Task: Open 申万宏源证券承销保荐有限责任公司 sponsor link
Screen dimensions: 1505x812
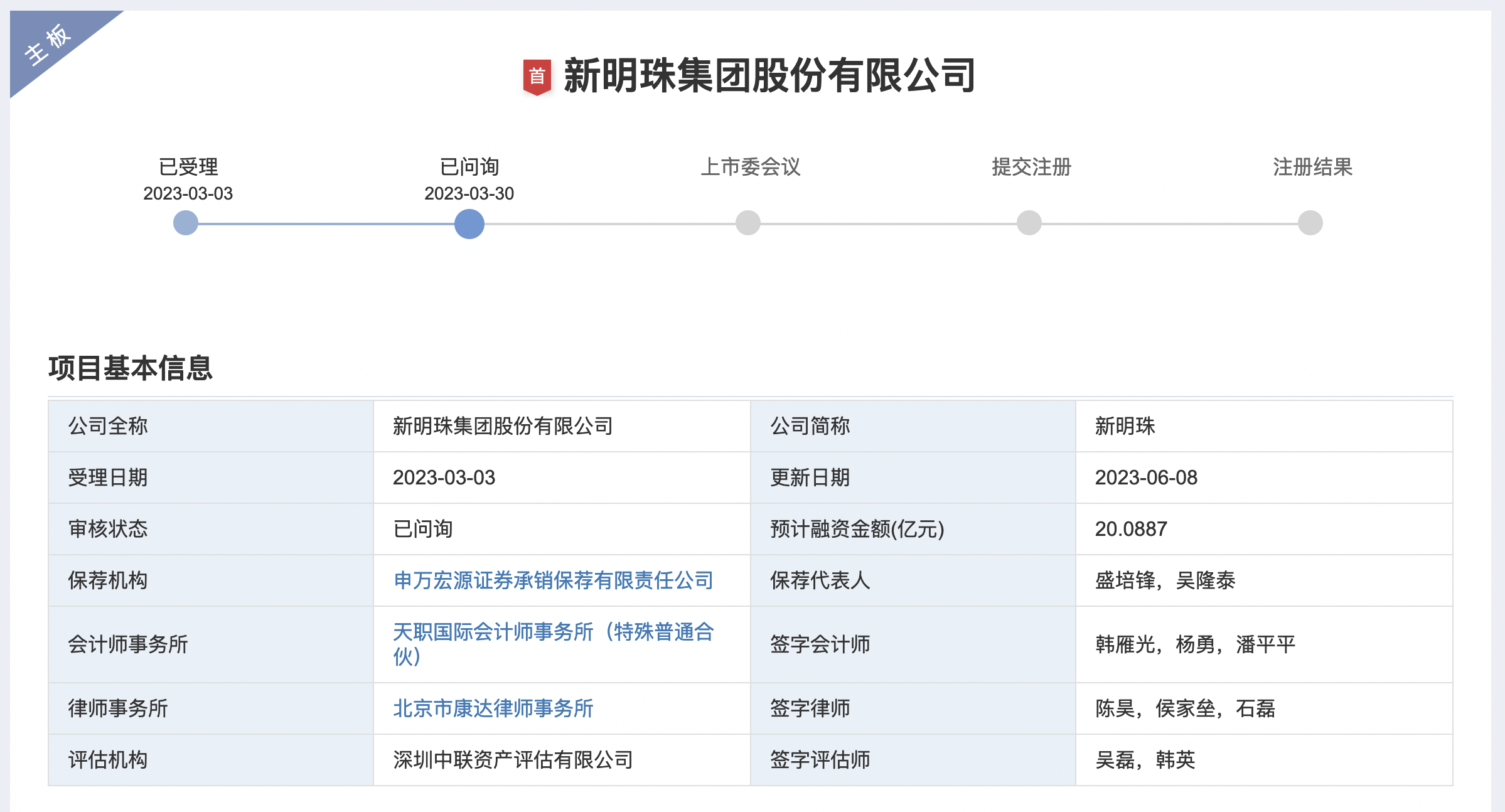Action: (553, 580)
